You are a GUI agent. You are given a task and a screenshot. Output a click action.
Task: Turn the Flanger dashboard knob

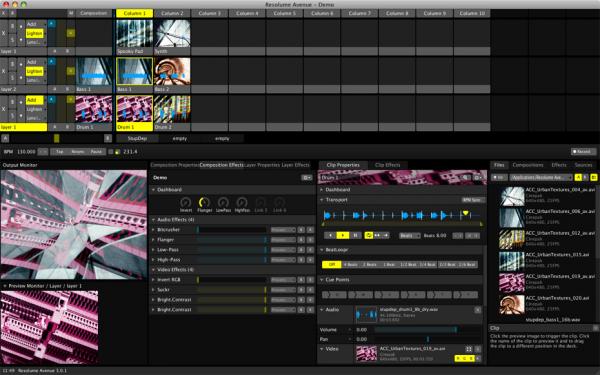(204, 202)
